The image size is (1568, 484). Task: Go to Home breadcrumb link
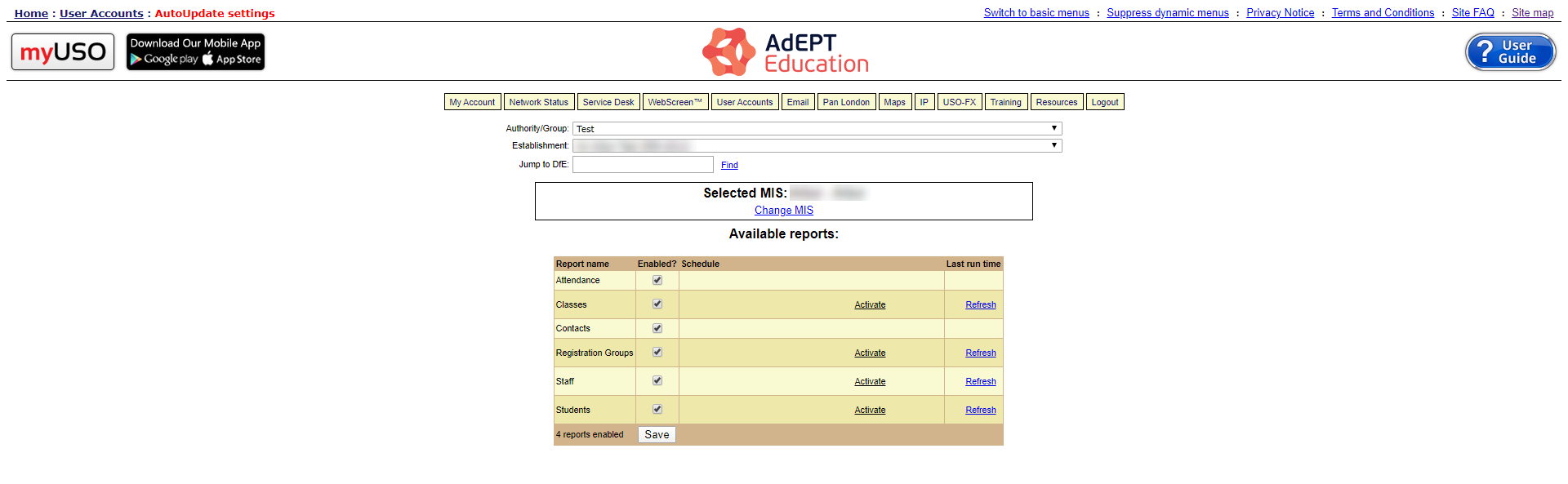(x=31, y=13)
